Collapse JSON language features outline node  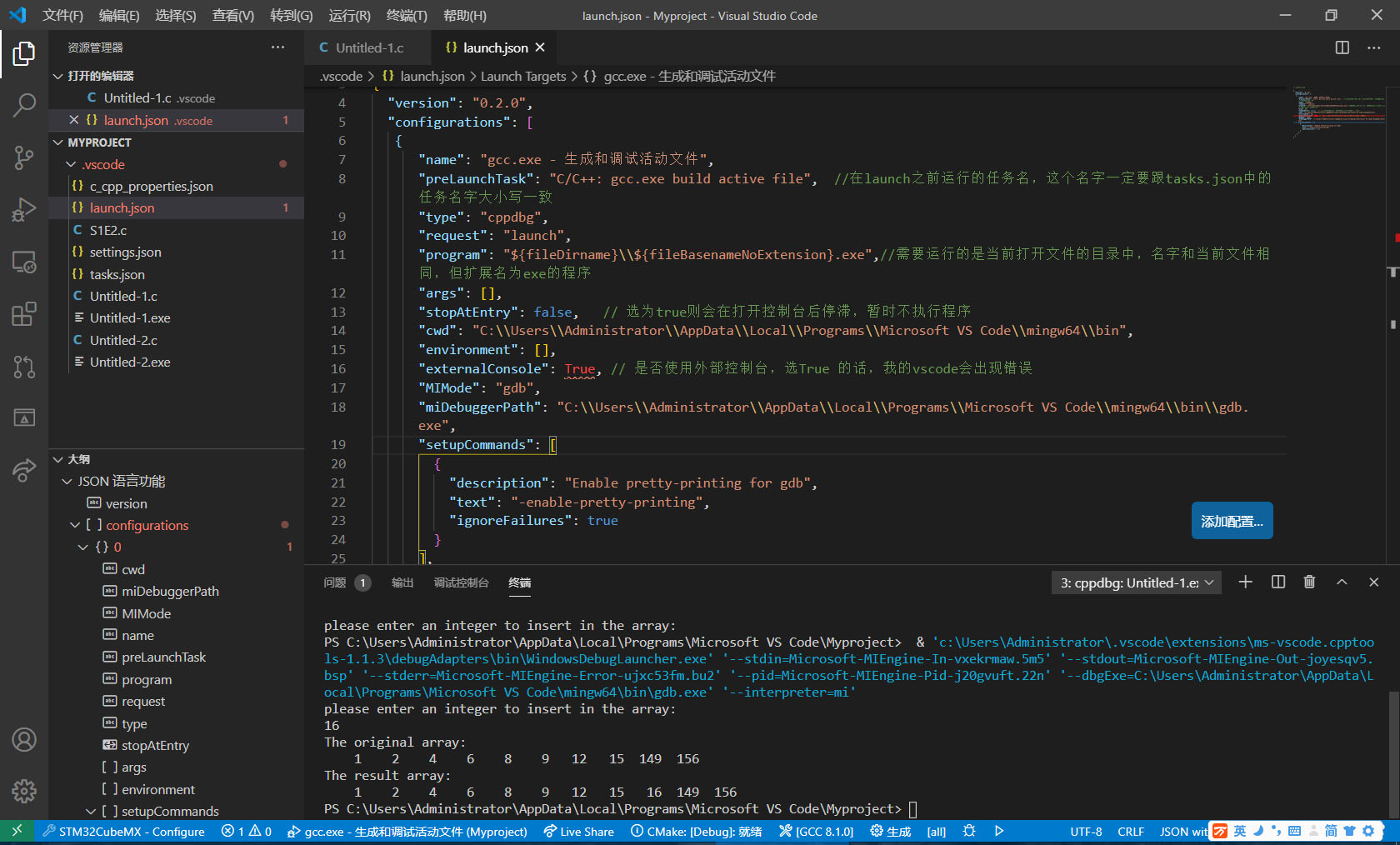pos(67,481)
